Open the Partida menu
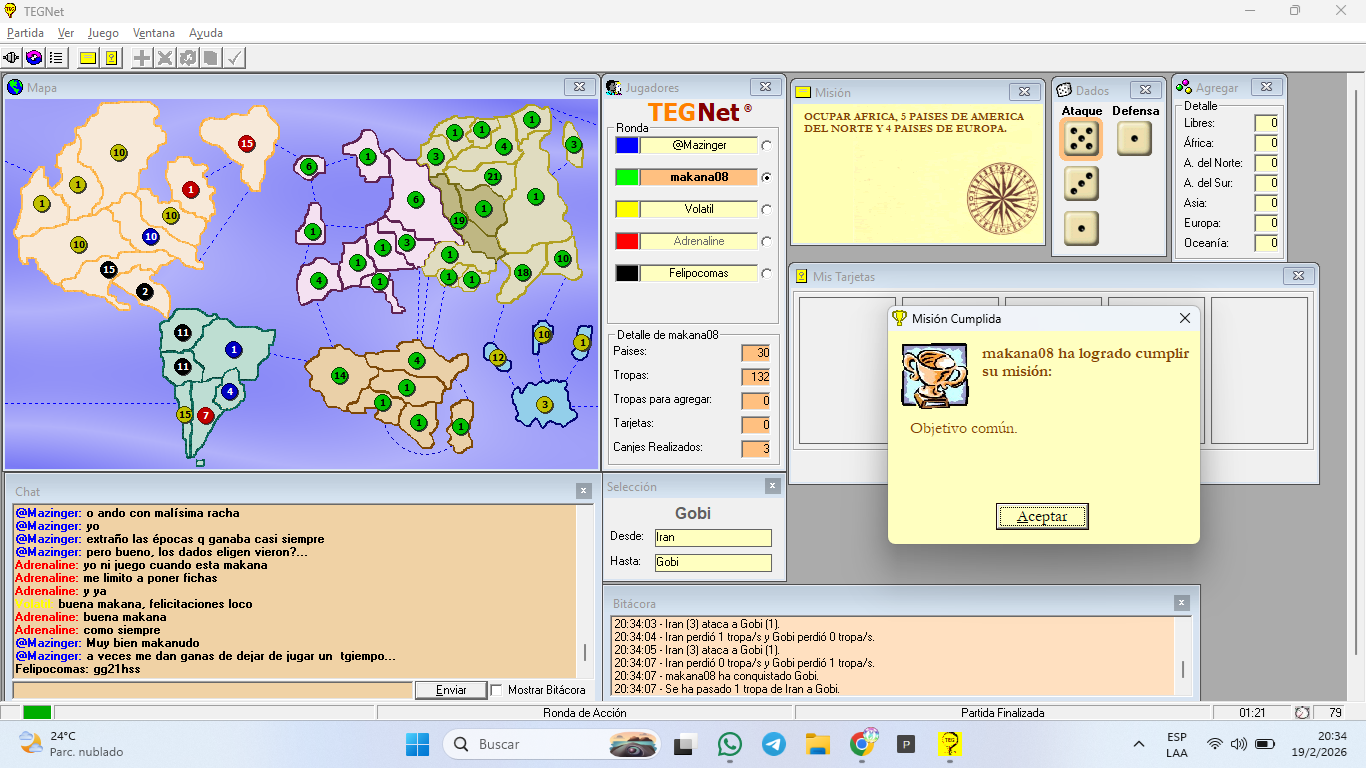 (x=25, y=33)
